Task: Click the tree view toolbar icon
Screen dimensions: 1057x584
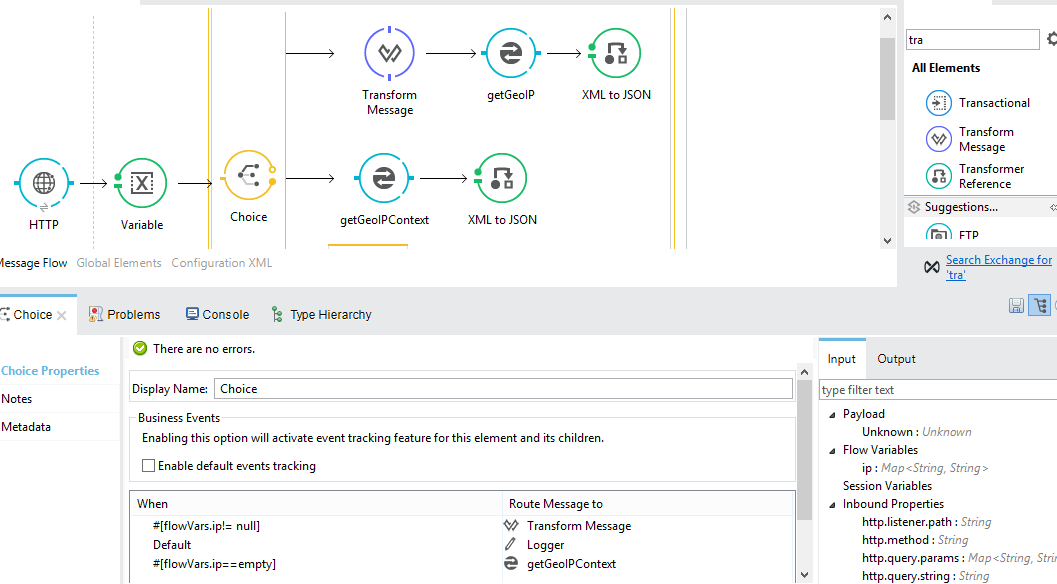Action: pyautogui.click(x=1040, y=305)
